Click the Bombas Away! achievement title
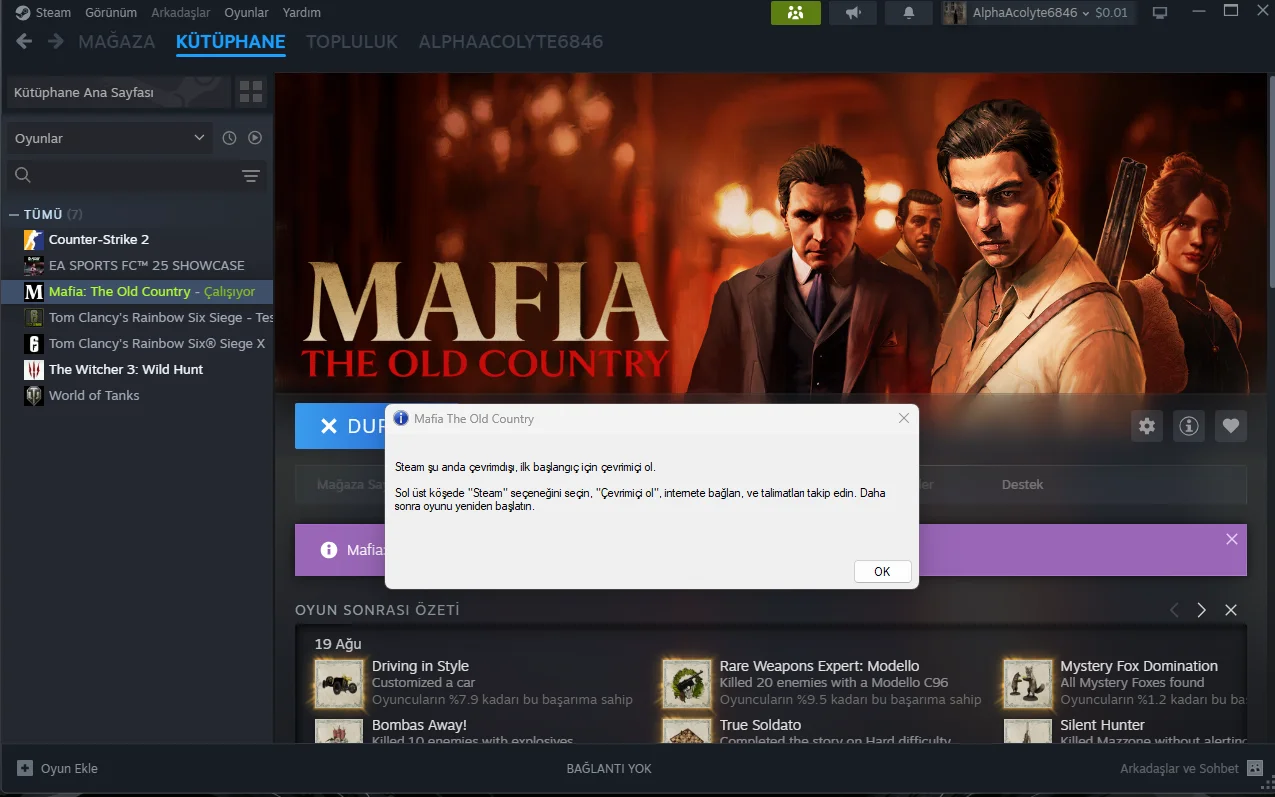This screenshot has width=1275, height=797. point(419,725)
